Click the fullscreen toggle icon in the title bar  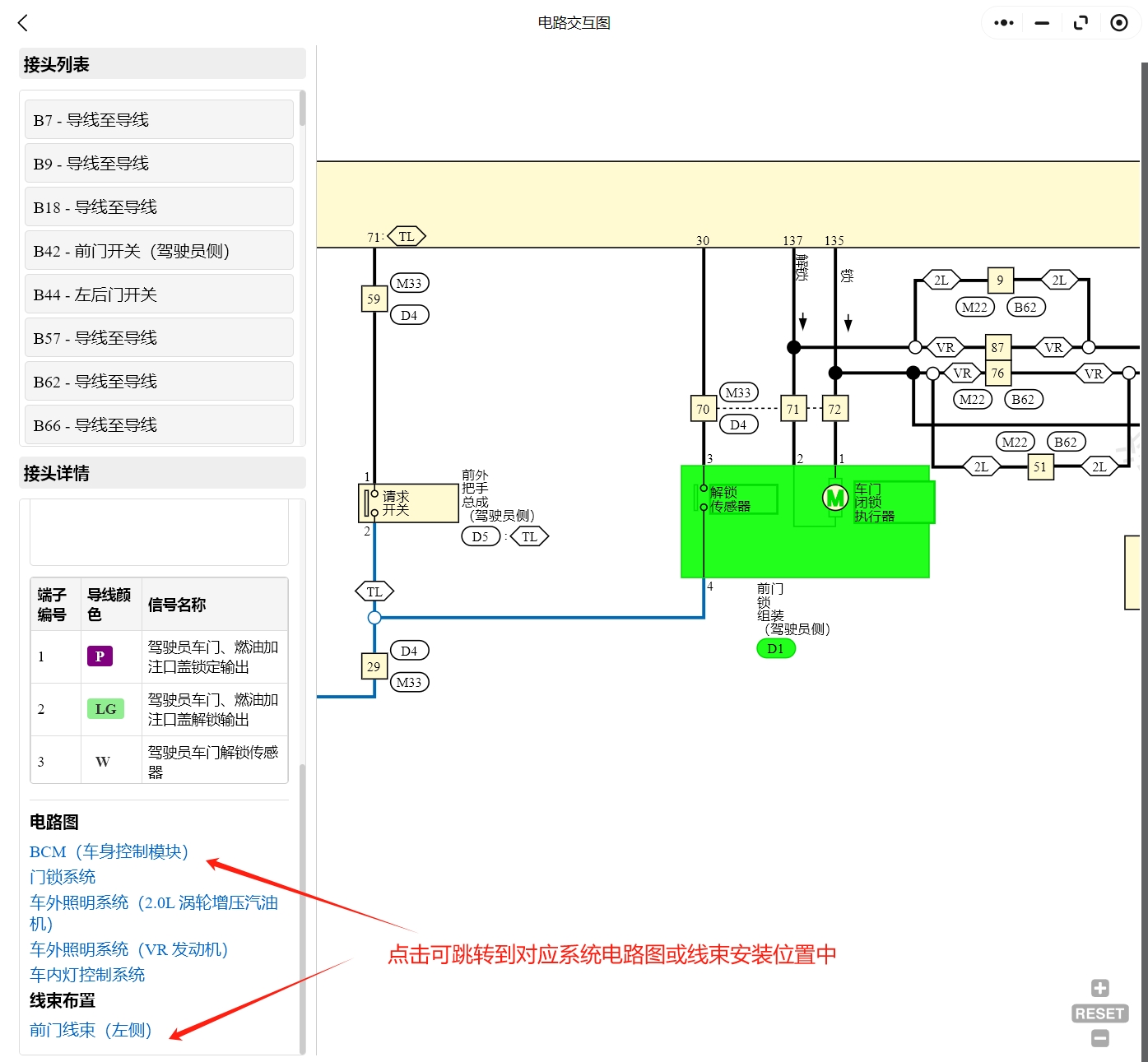(1081, 22)
